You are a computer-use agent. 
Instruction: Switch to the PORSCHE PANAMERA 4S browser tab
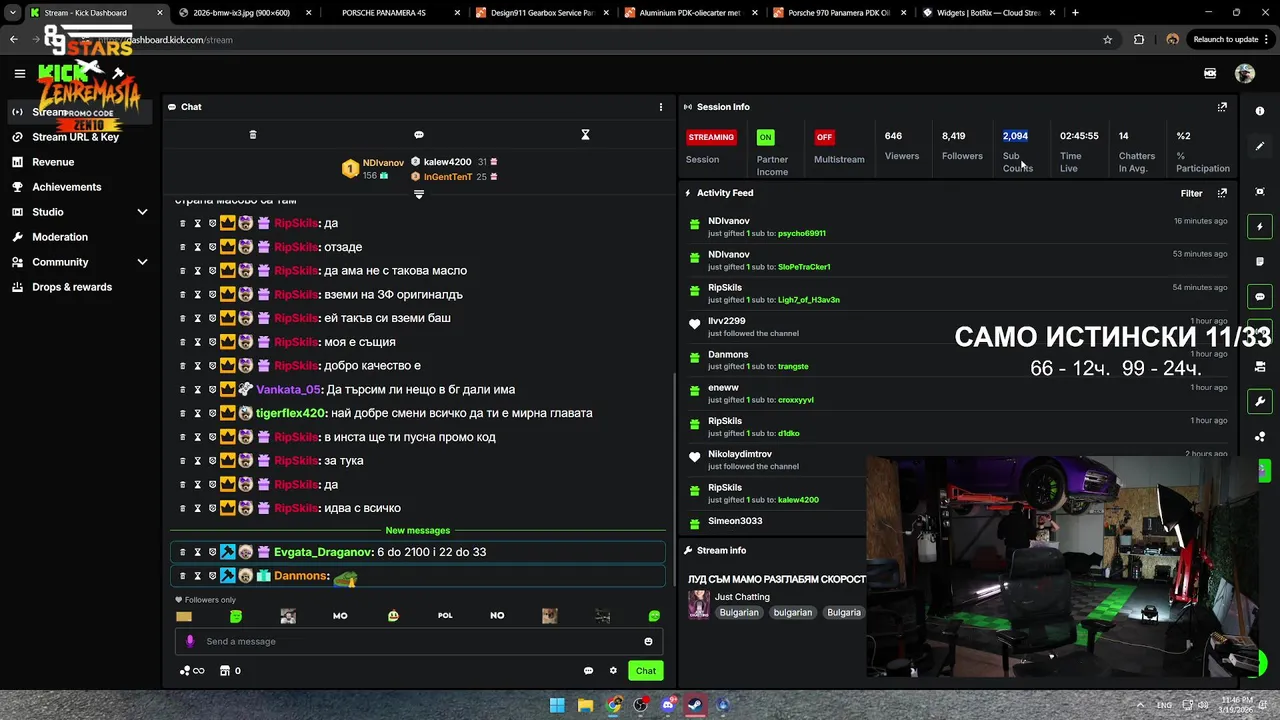coord(383,13)
